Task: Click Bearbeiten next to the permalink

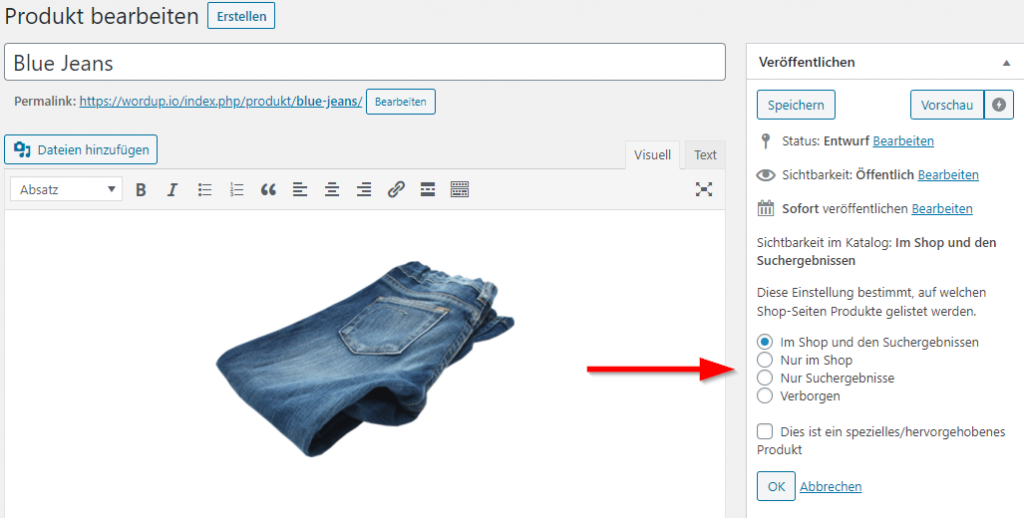Action: pos(400,102)
